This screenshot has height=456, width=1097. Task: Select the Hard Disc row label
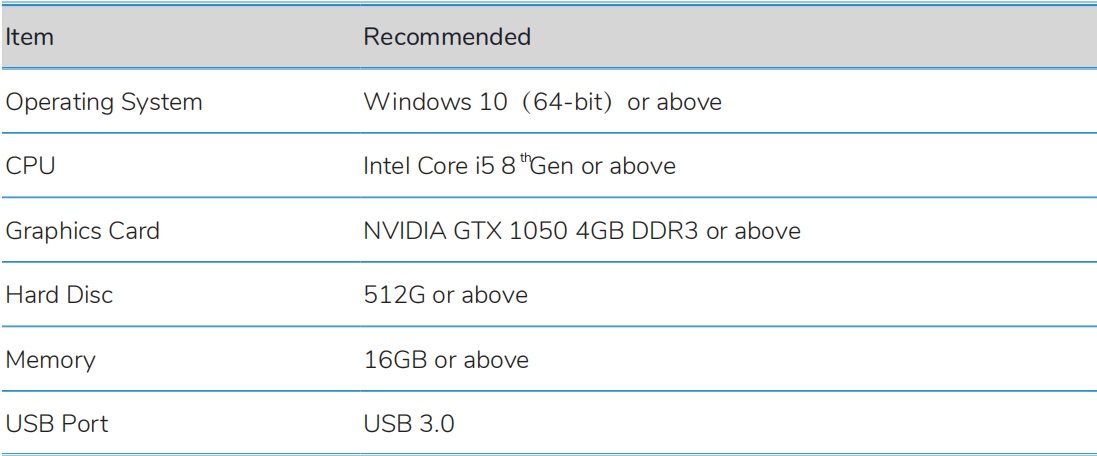(60, 295)
